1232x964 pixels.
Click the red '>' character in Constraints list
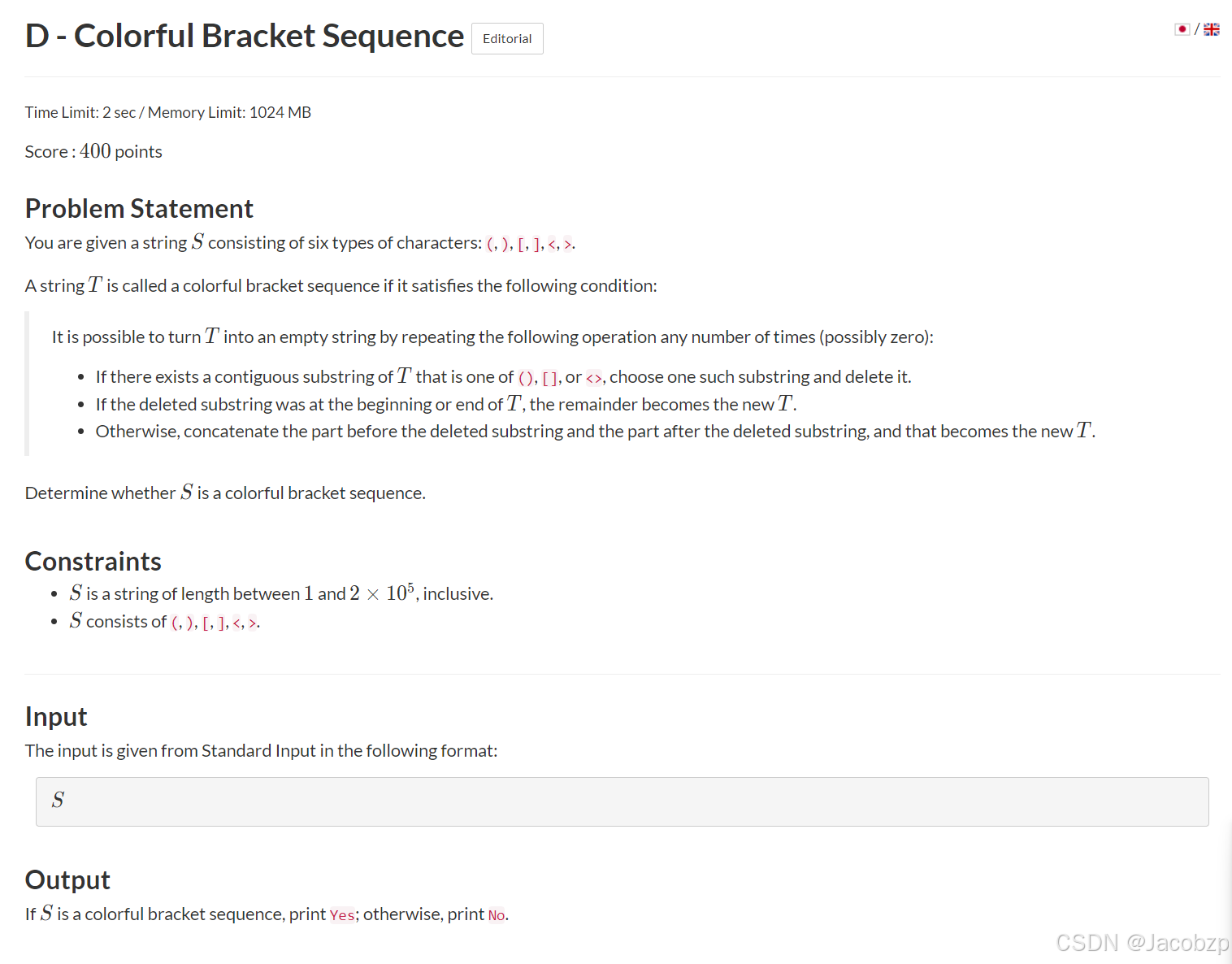(253, 622)
